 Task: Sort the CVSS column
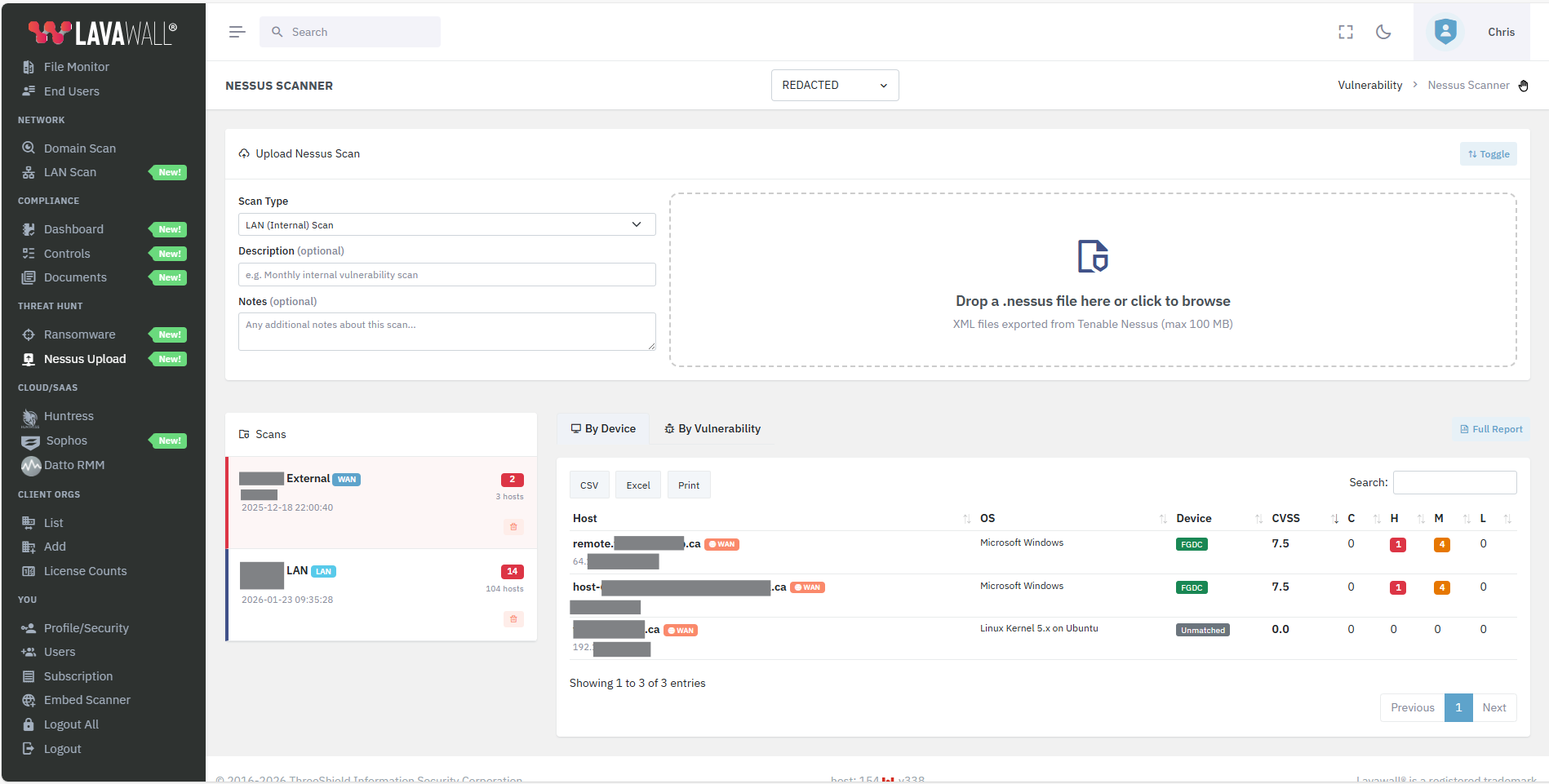tap(1285, 518)
